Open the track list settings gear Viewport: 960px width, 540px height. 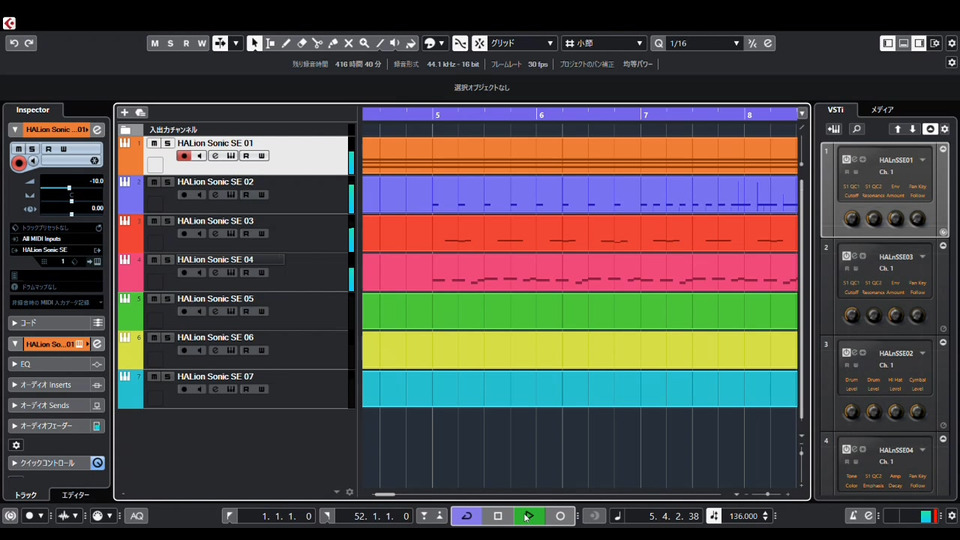[350, 492]
